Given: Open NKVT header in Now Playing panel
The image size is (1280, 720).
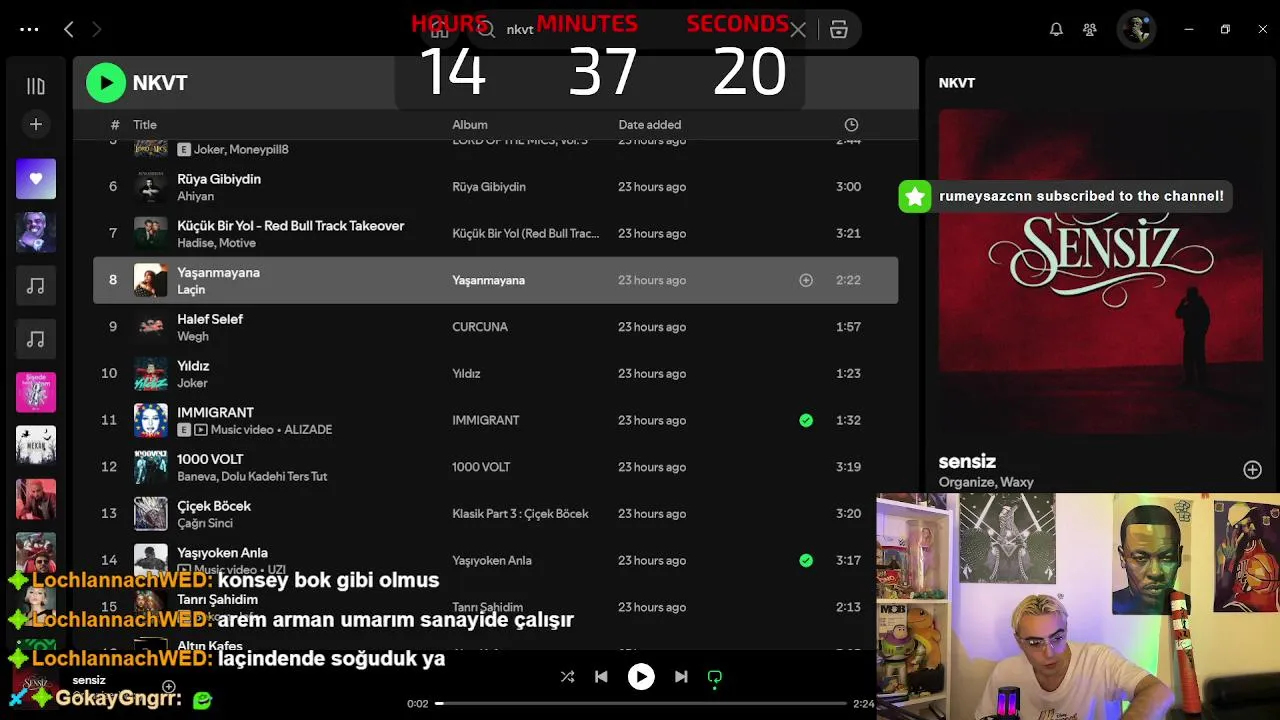Looking at the screenshot, I should [x=957, y=83].
